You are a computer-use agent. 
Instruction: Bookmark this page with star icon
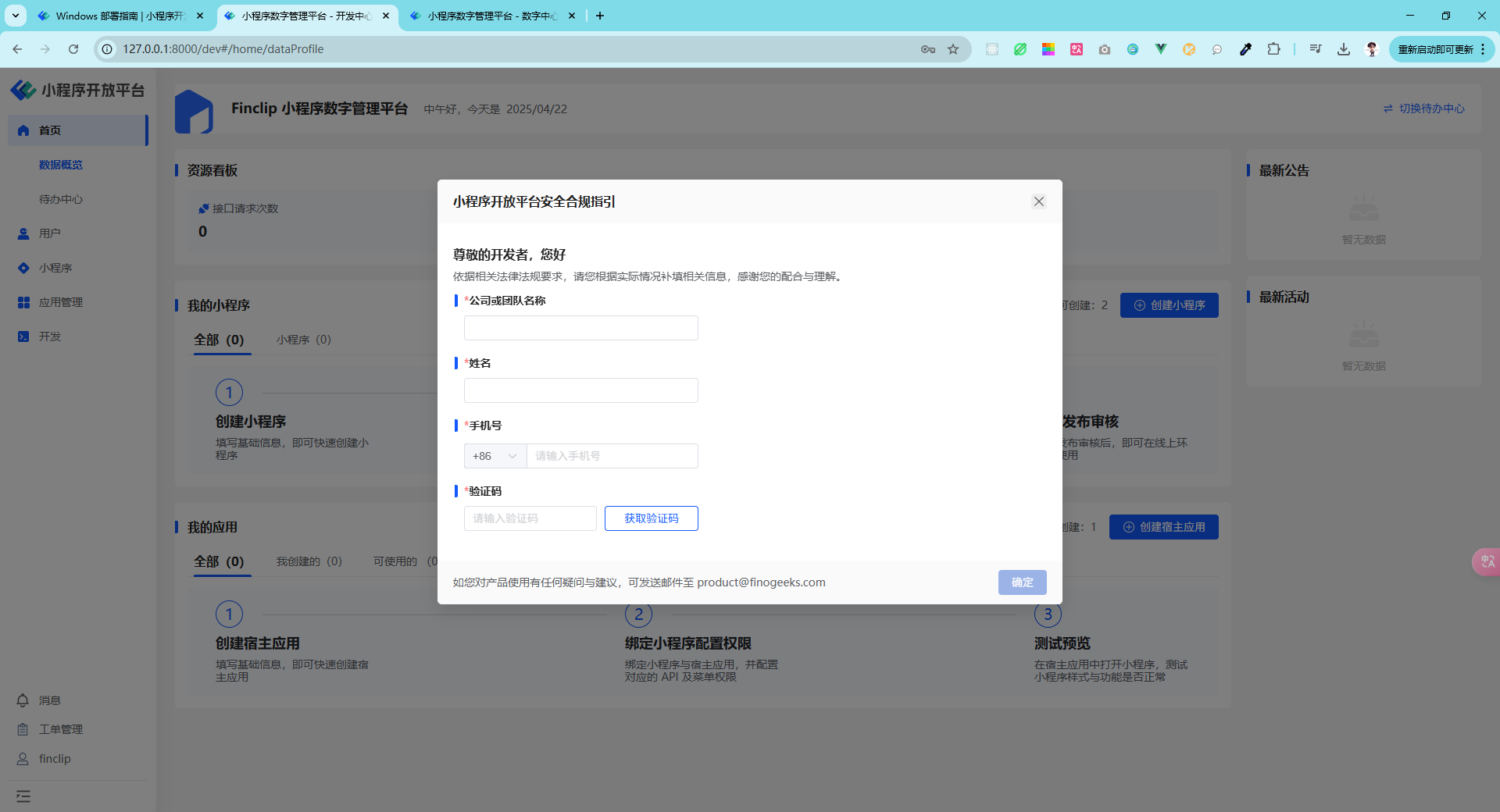(953, 49)
